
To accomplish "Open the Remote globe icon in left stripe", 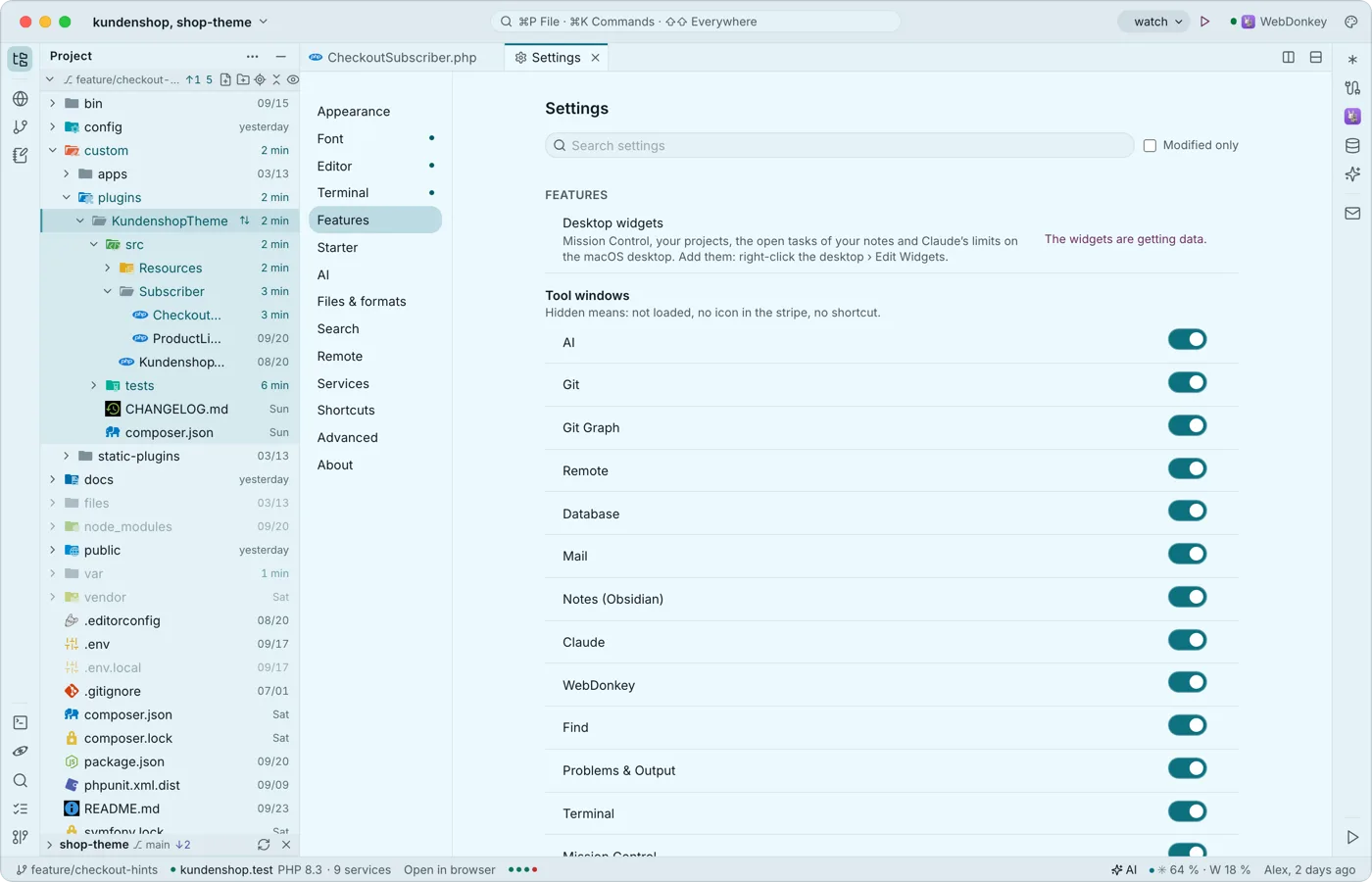I will tap(21, 98).
